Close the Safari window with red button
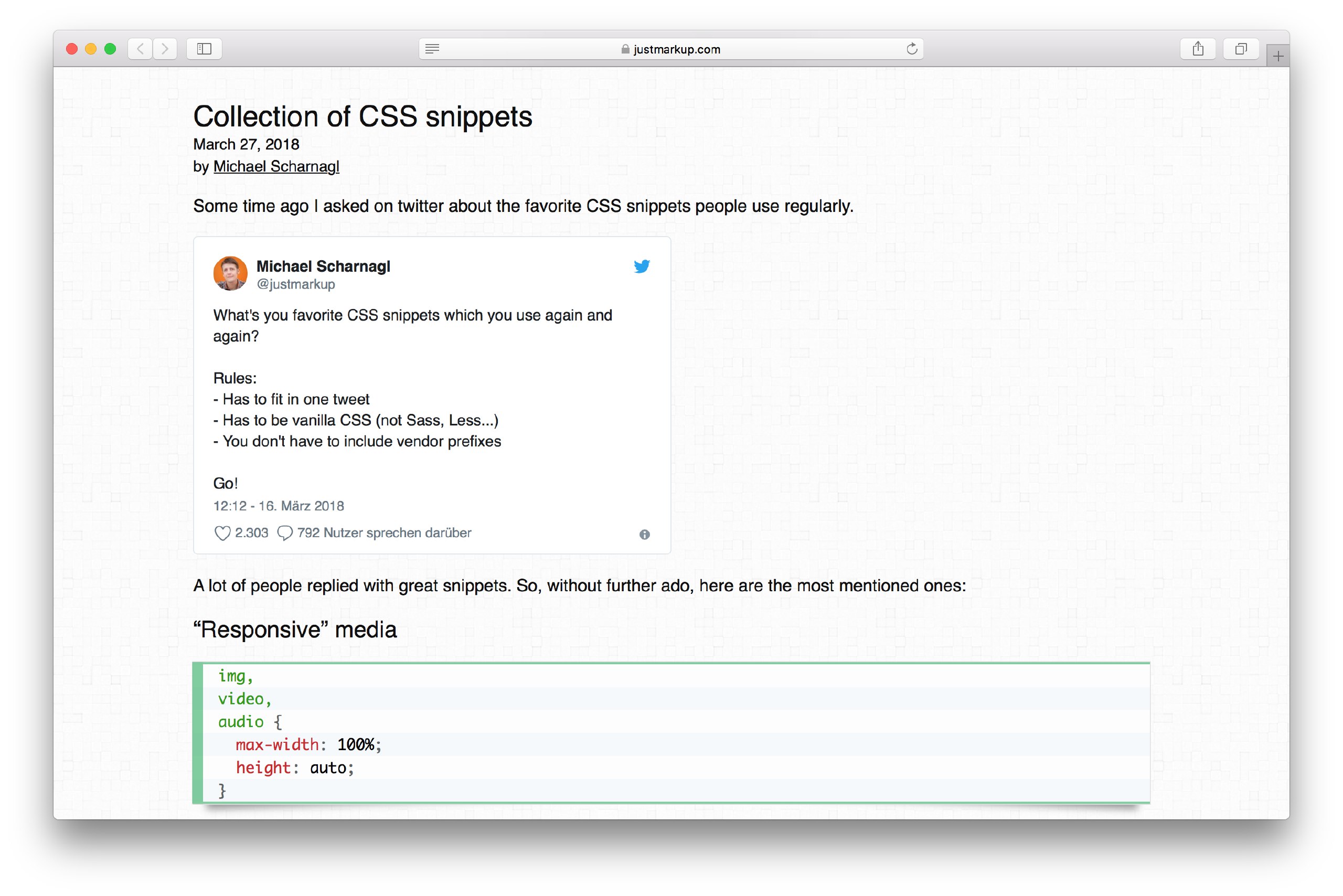 [72, 49]
